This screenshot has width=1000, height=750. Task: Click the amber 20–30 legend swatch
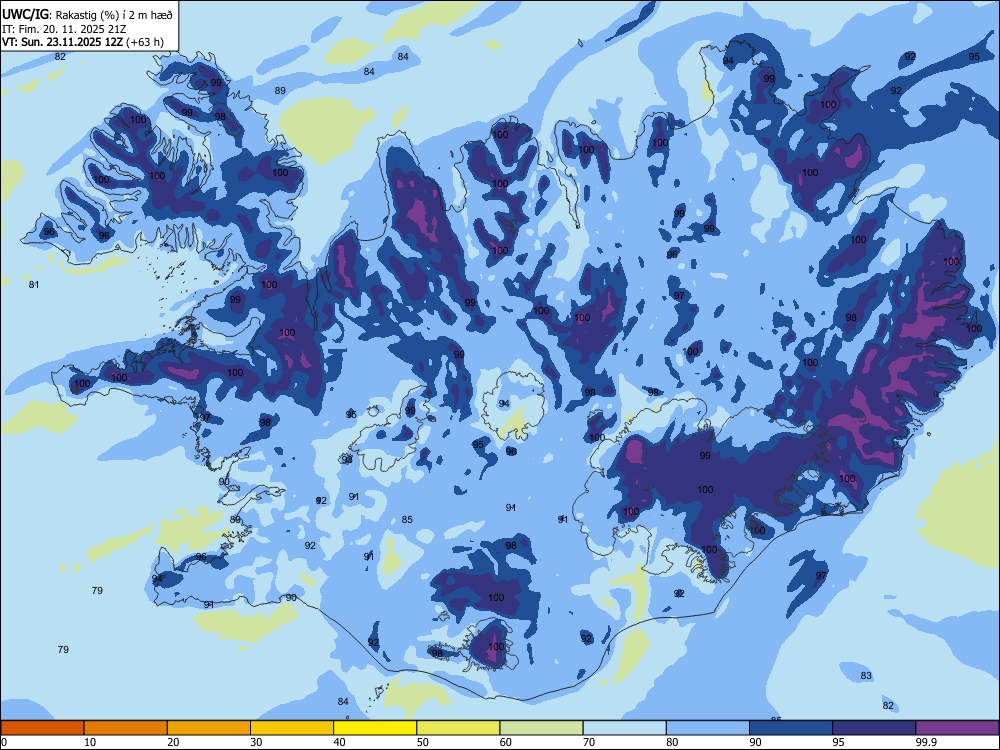pos(209,728)
